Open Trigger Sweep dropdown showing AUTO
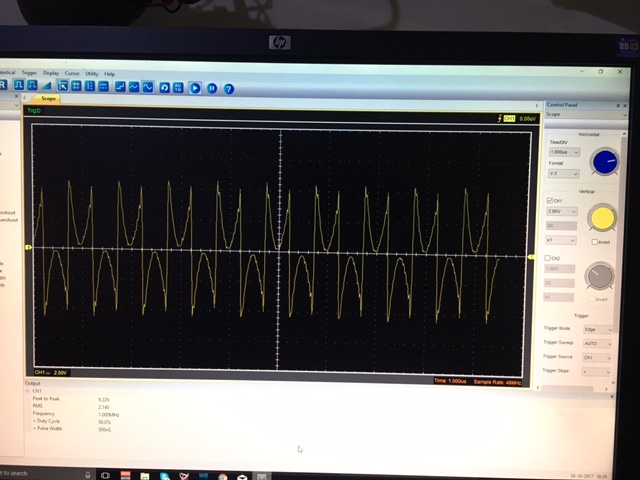This screenshot has height=480, width=640. [x=598, y=344]
